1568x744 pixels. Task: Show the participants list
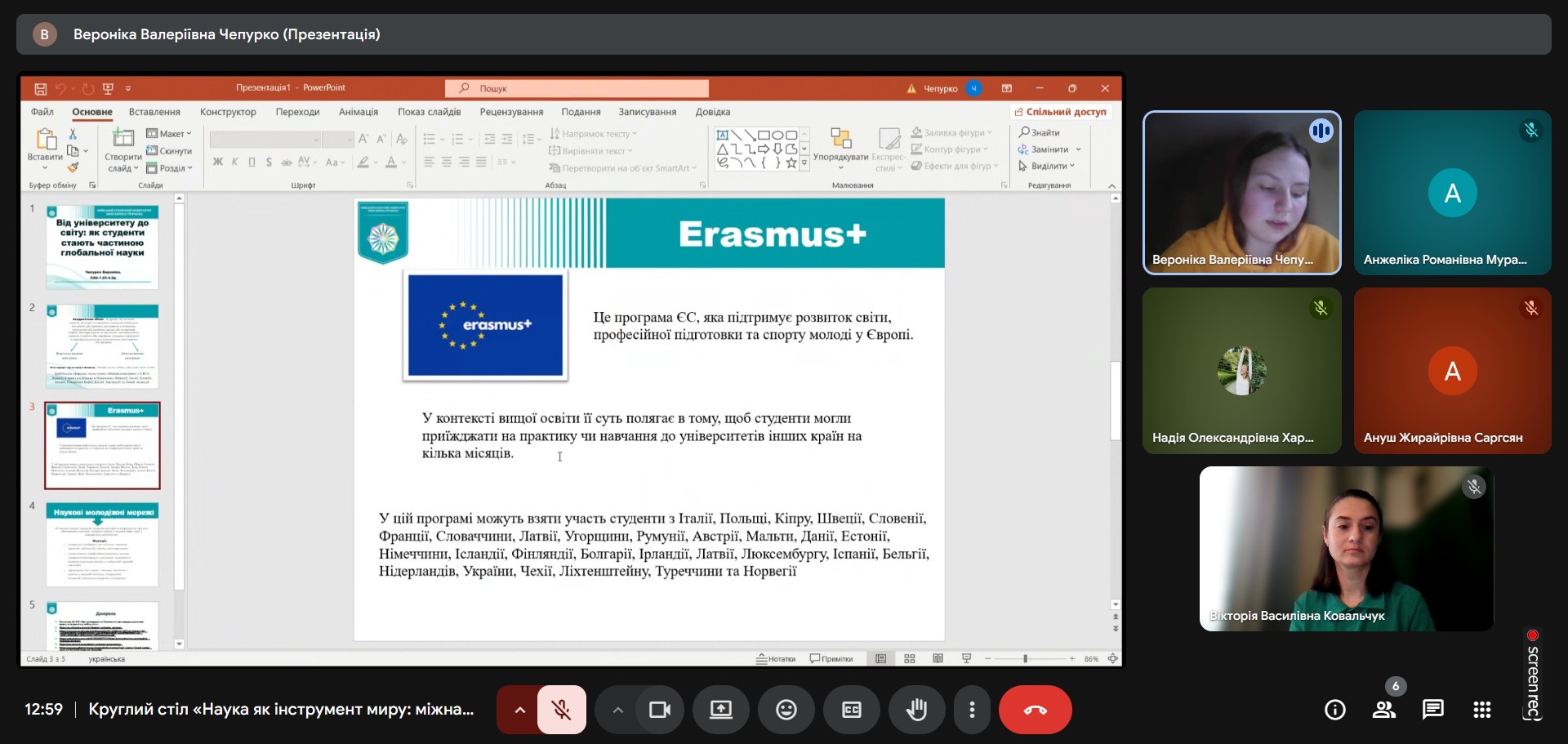click(x=1383, y=710)
